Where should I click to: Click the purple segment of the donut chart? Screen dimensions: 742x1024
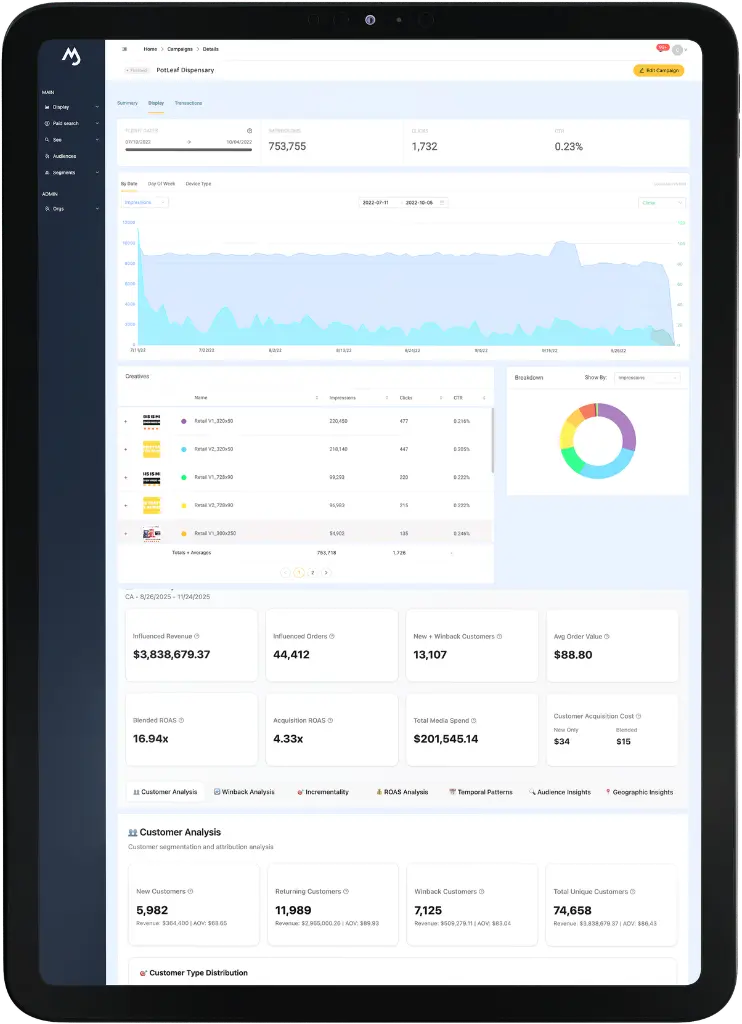[x=622, y=424]
